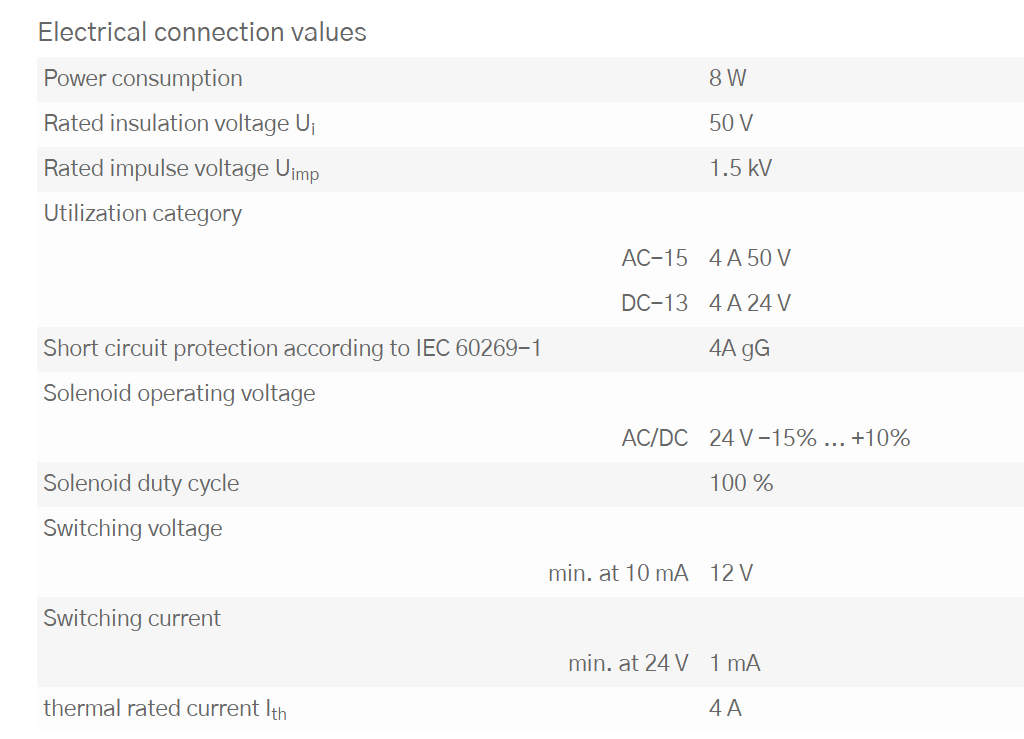This screenshot has height=739, width=1024.
Task: Select the "Power consumption" row label
Action: [x=143, y=78]
